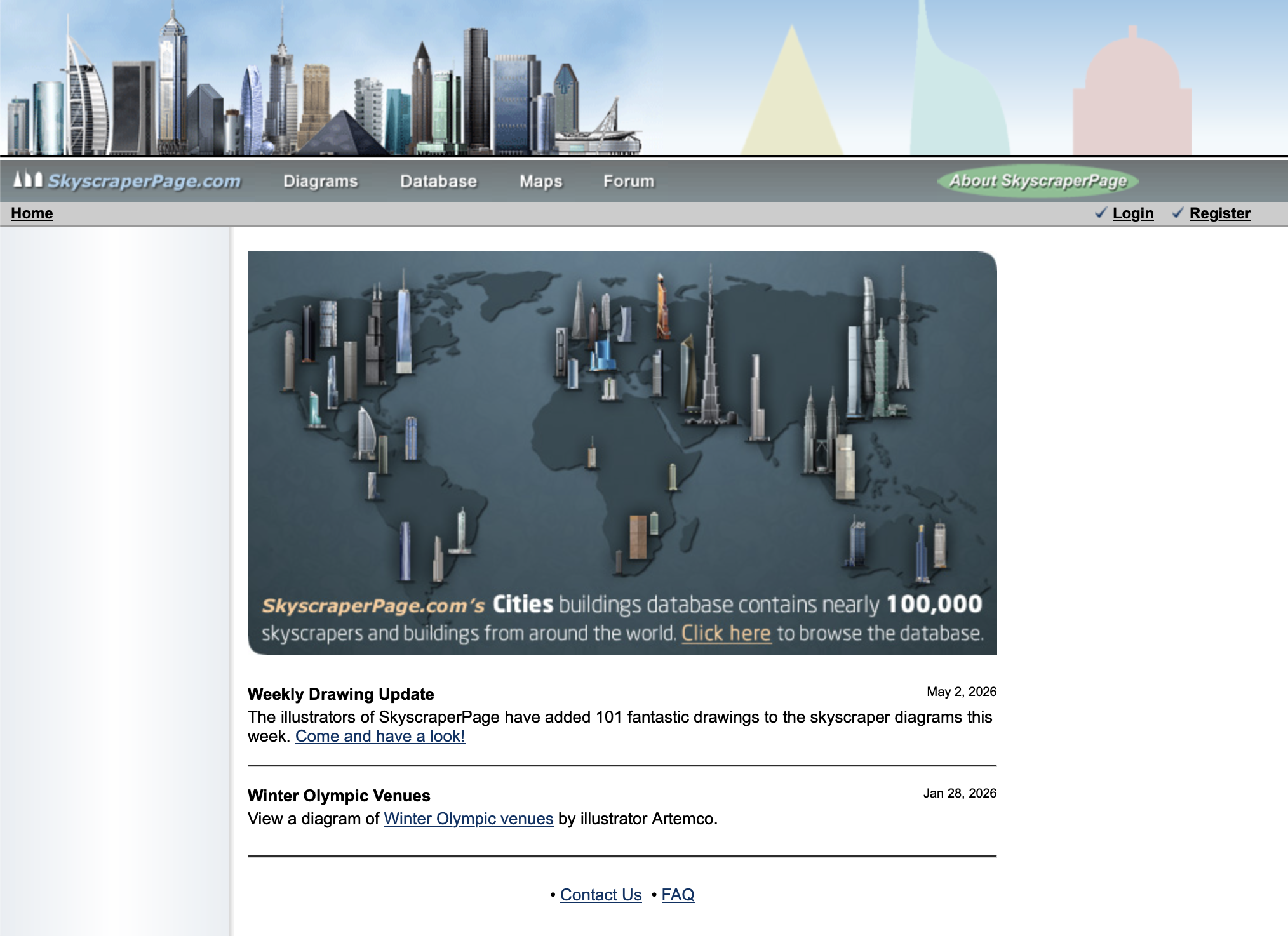Click the skyline illustration in the header banner

coord(324,79)
